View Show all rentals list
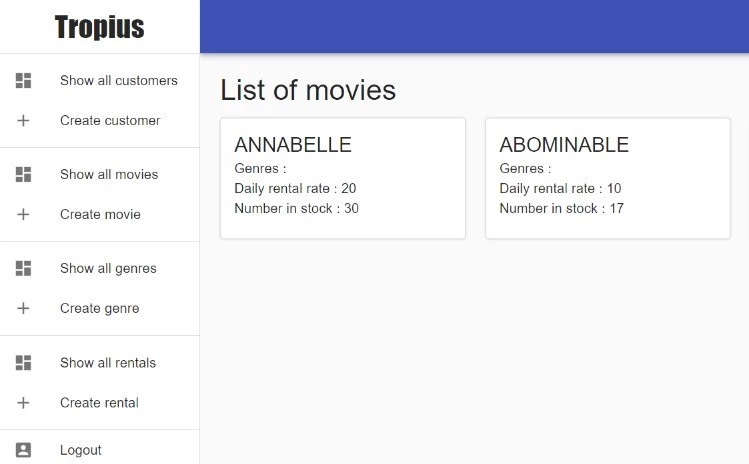749x464 pixels. pos(108,363)
